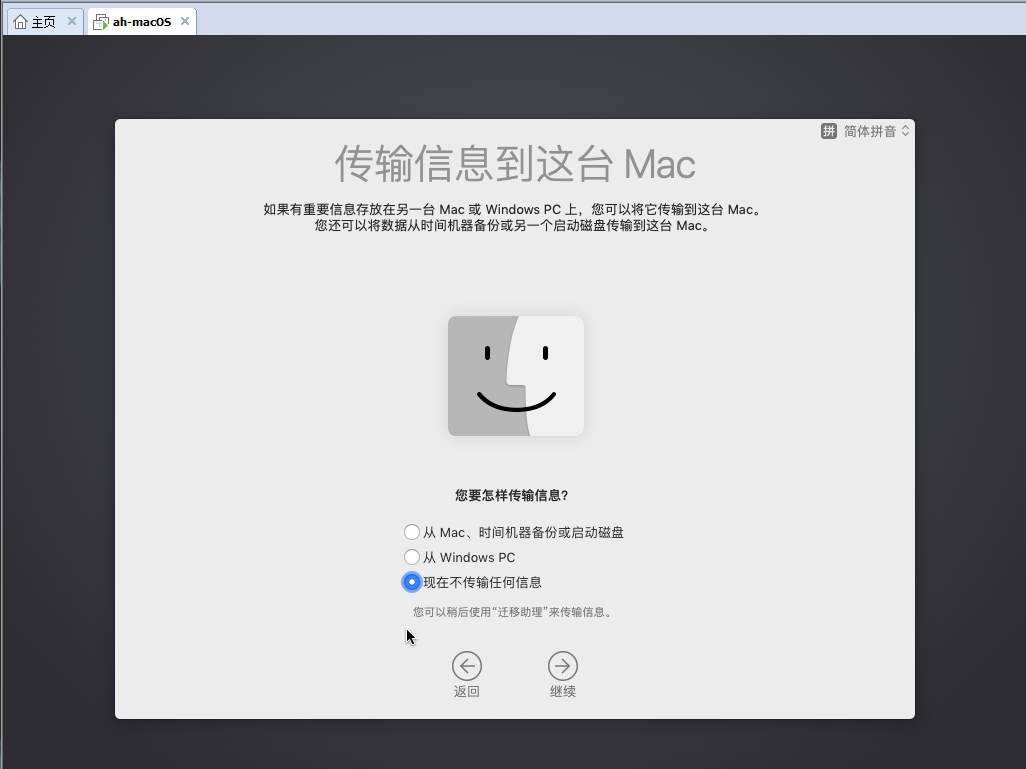1026x769 pixels.
Task: Click the home icon in the 主页 tab
Action: (20, 21)
